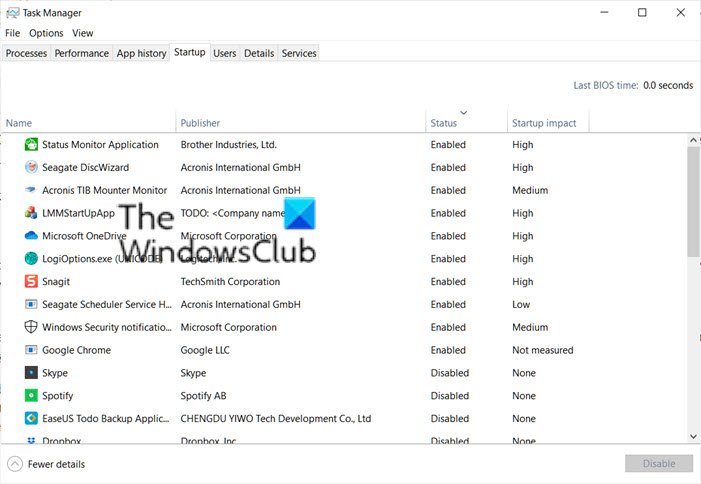Select the Startup tab

click(x=190, y=52)
